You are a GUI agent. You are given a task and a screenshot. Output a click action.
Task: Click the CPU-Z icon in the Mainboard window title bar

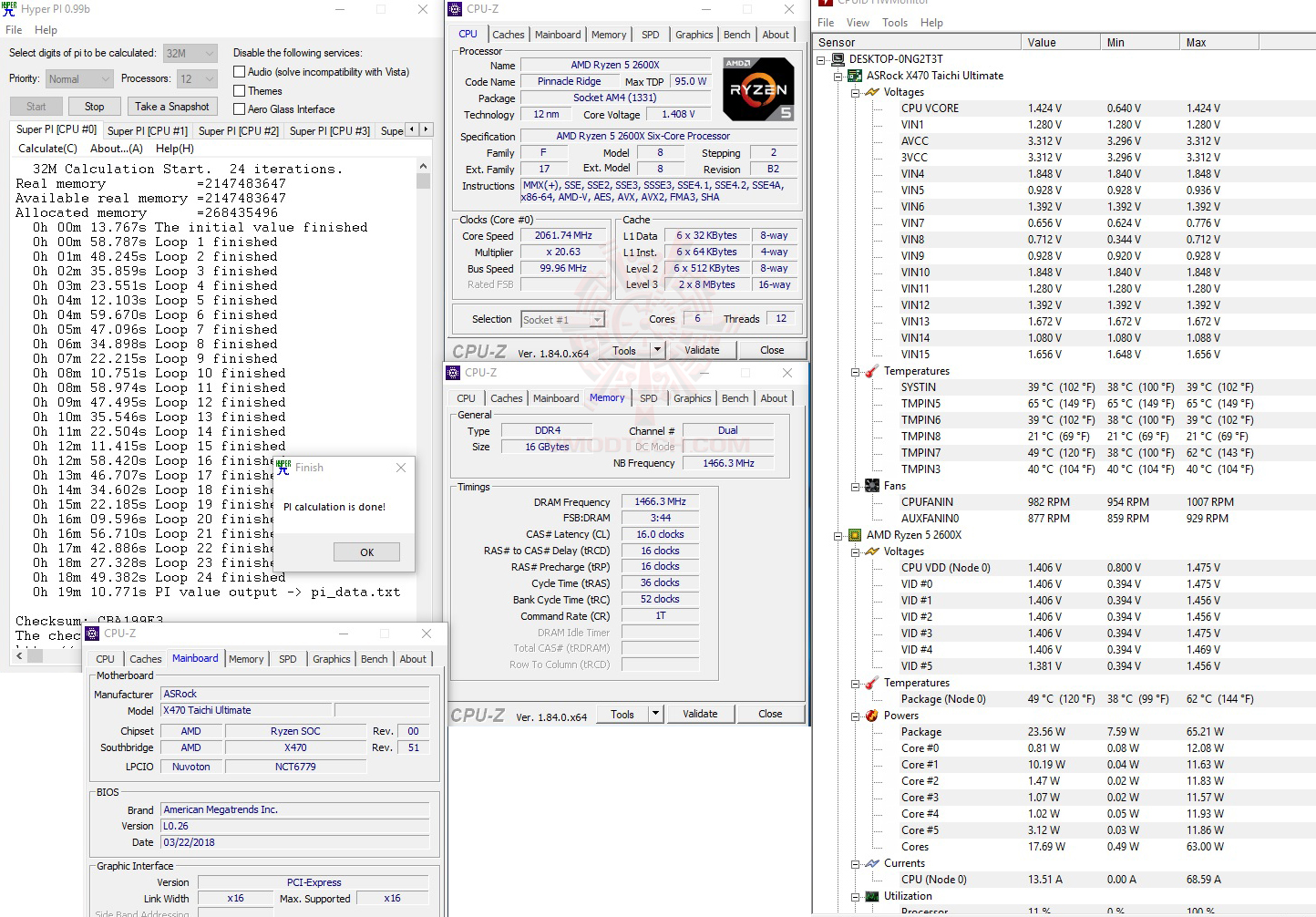(92, 634)
